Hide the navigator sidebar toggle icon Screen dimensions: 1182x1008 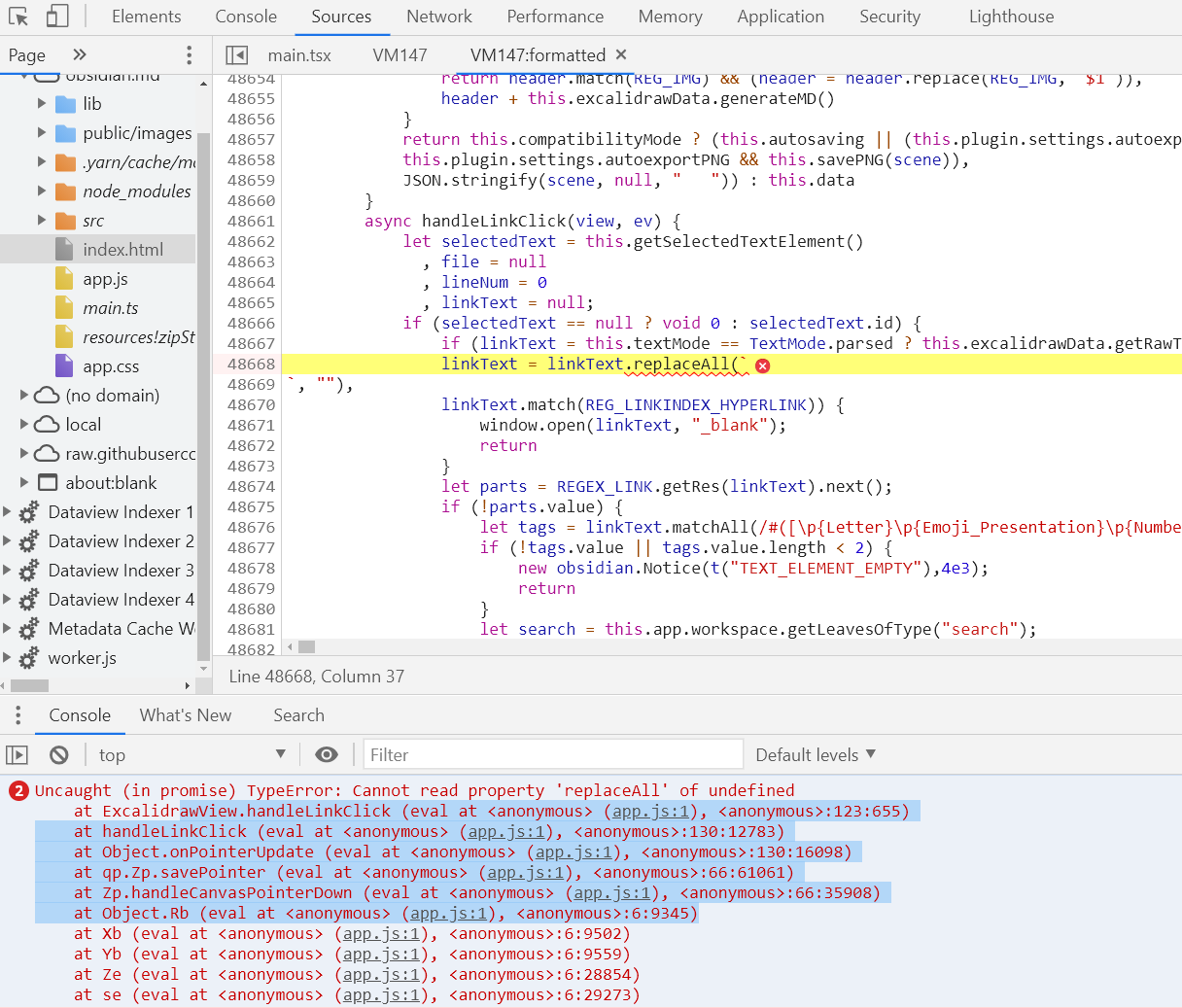point(236,55)
